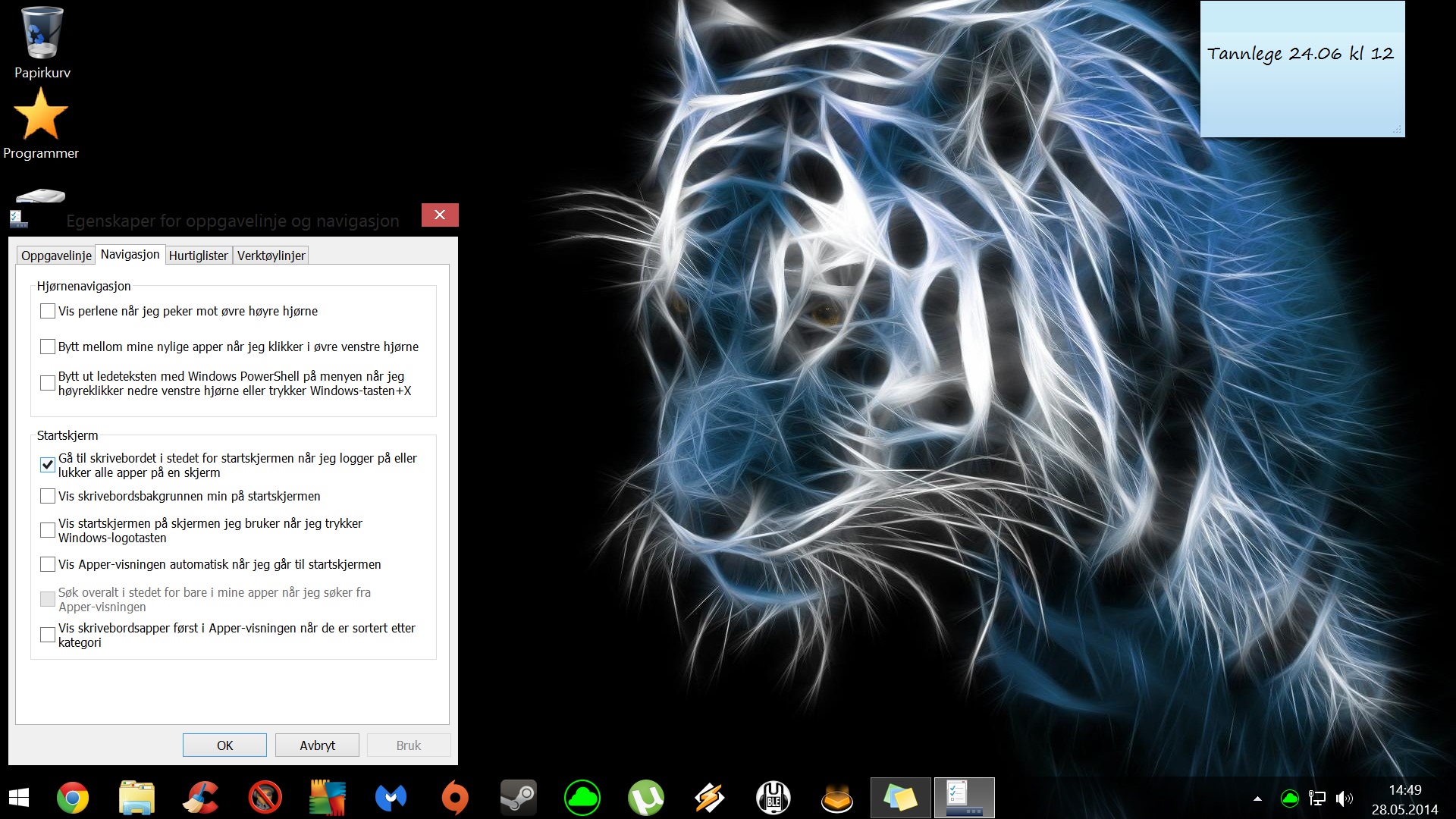Switch to the Oppgavelinje tab

click(x=56, y=256)
